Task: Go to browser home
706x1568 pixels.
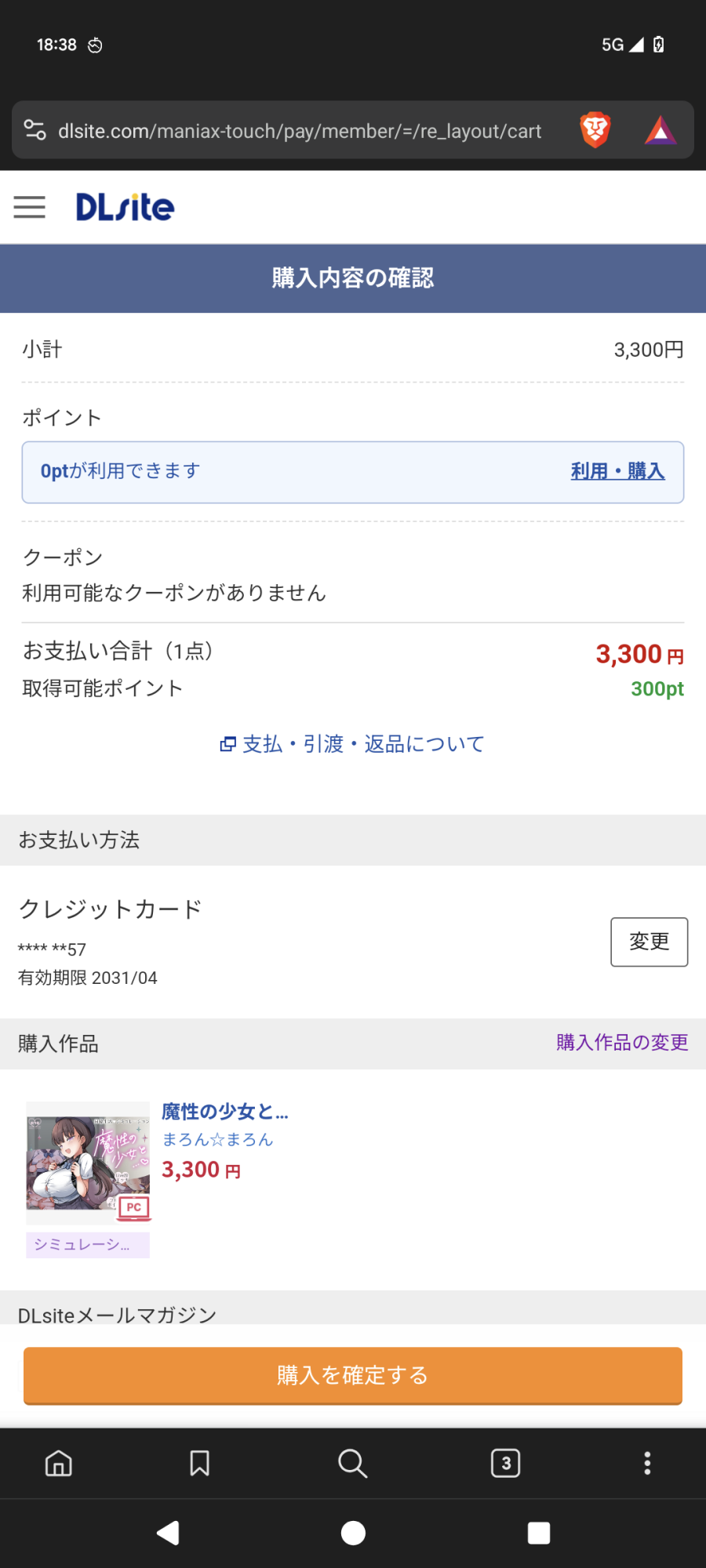Action: [x=59, y=1463]
